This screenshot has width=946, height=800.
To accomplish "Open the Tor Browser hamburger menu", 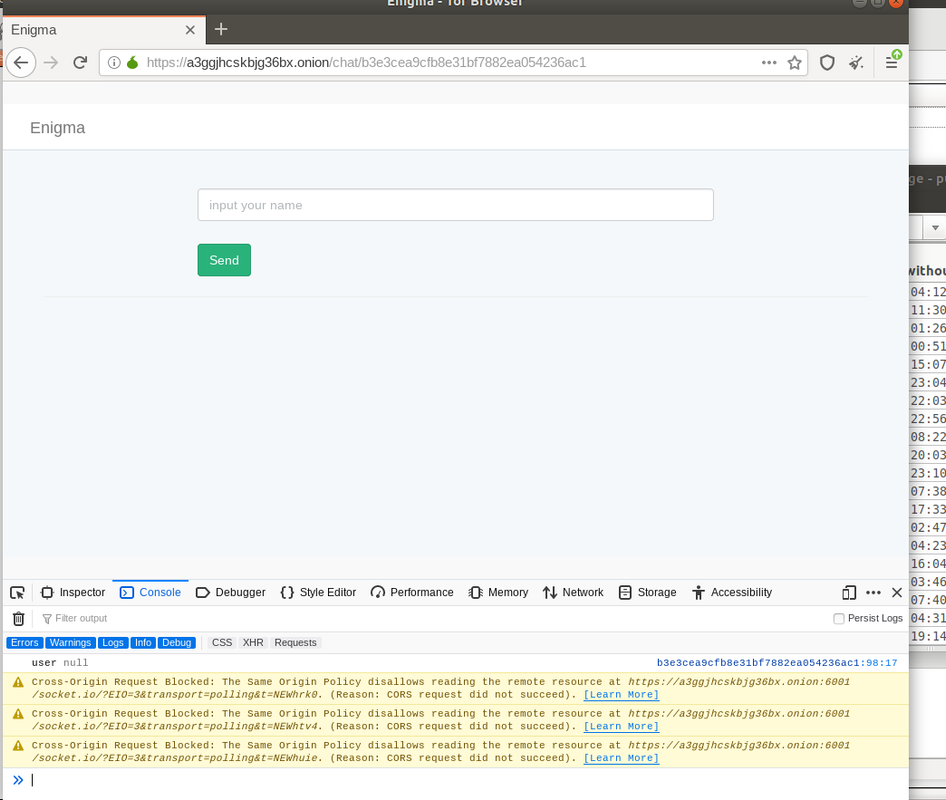I will coord(892,61).
